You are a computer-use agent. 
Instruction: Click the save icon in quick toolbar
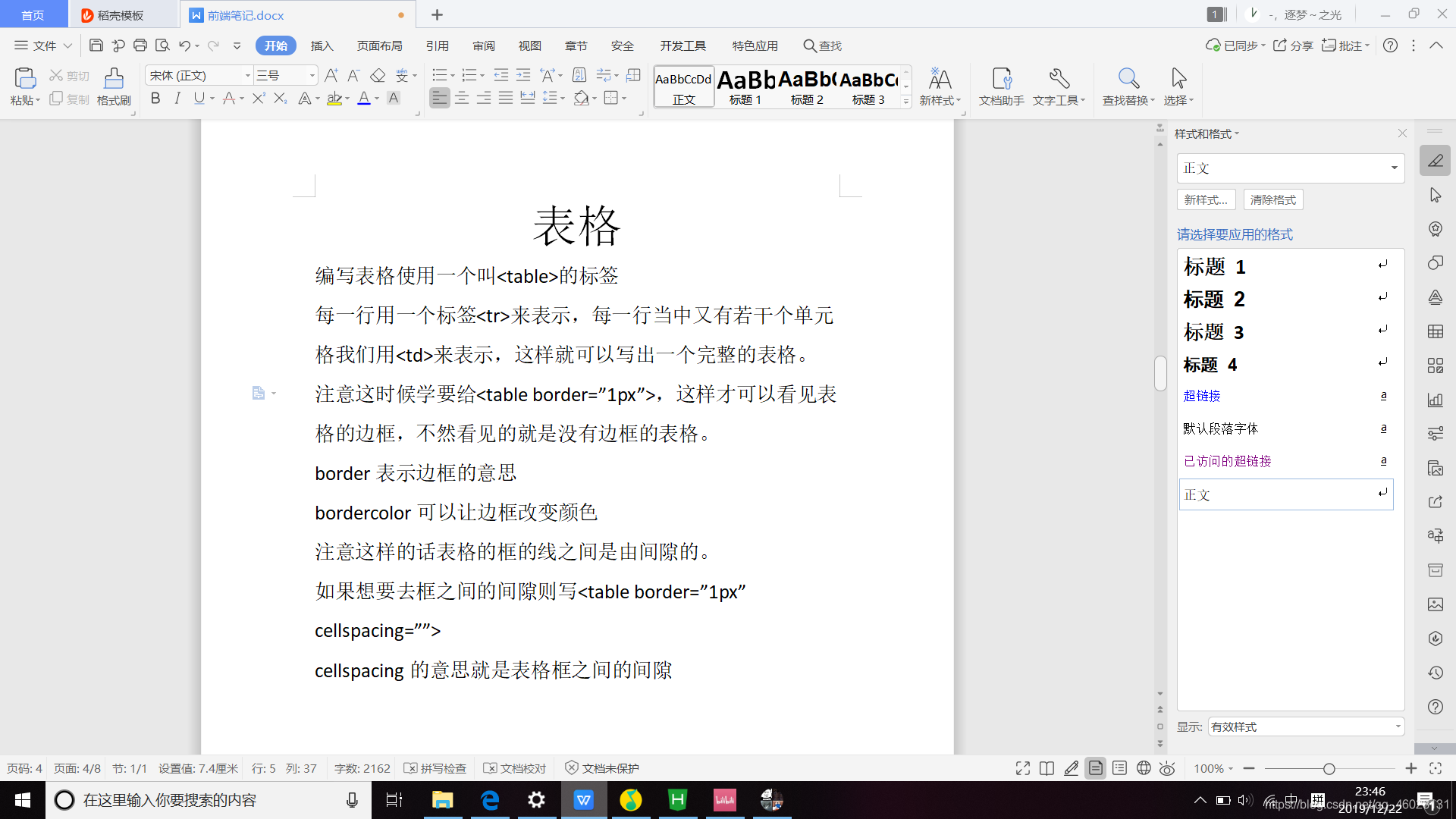(x=96, y=45)
